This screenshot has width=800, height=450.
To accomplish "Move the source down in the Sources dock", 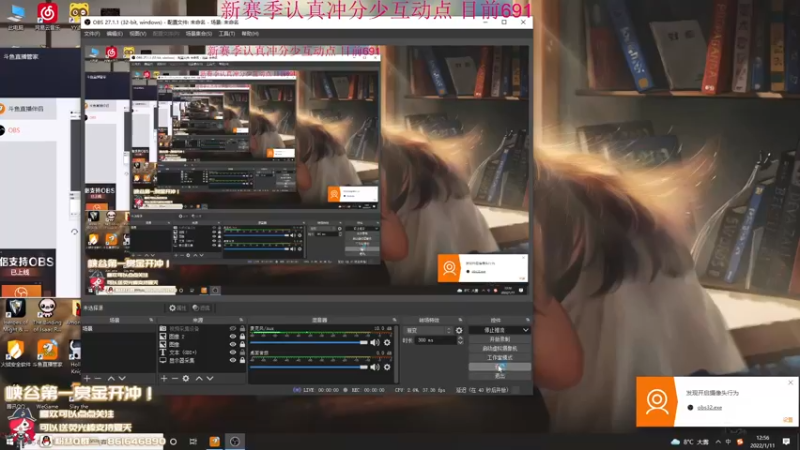I will [x=210, y=379].
